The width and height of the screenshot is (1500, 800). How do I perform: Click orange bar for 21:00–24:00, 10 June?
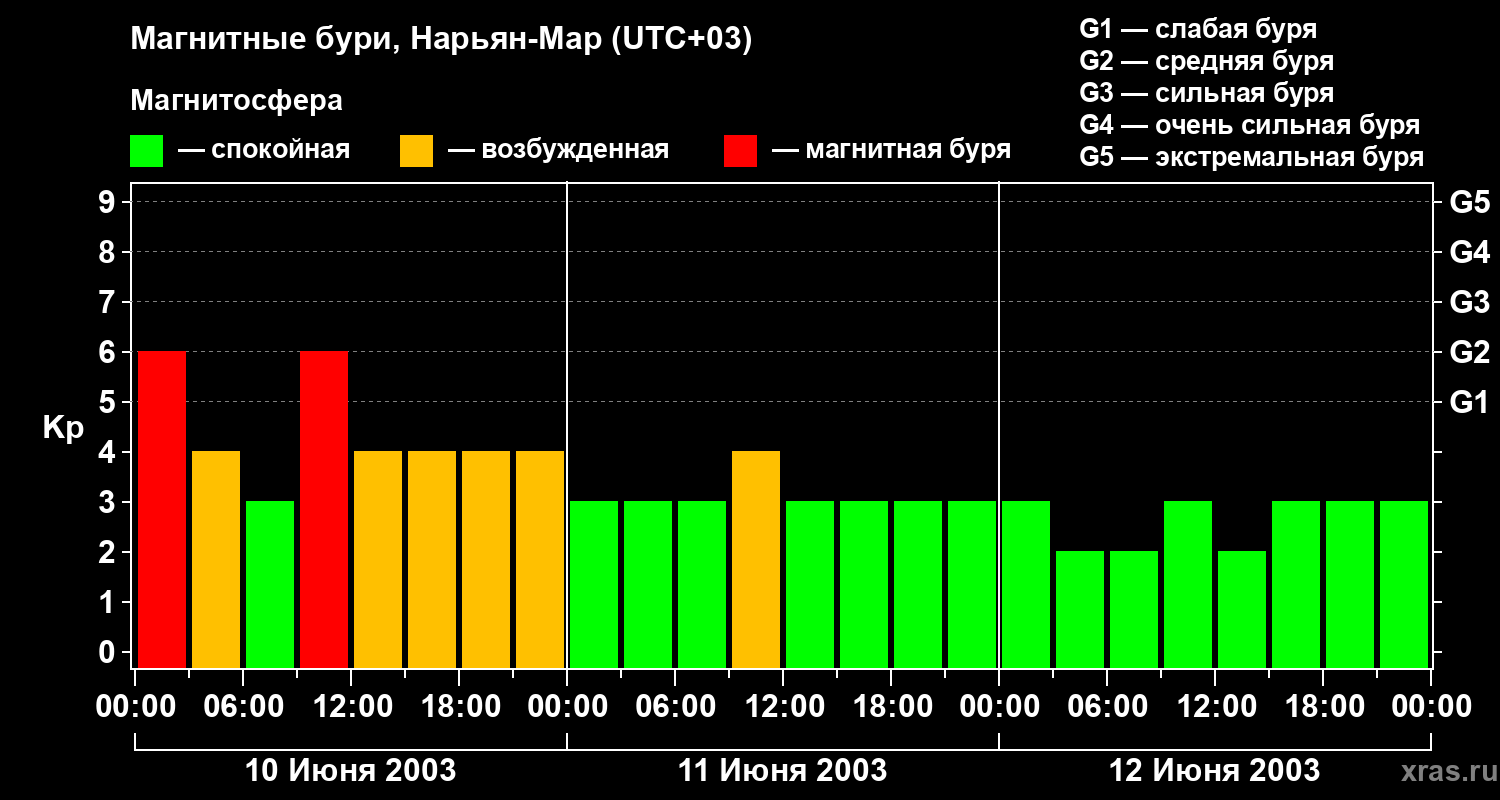coord(540,559)
